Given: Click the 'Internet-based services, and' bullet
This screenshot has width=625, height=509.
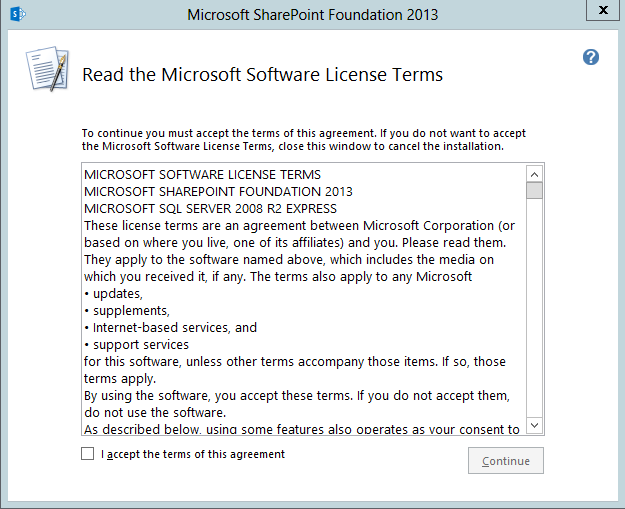Looking at the screenshot, I should tap(171, 328).
